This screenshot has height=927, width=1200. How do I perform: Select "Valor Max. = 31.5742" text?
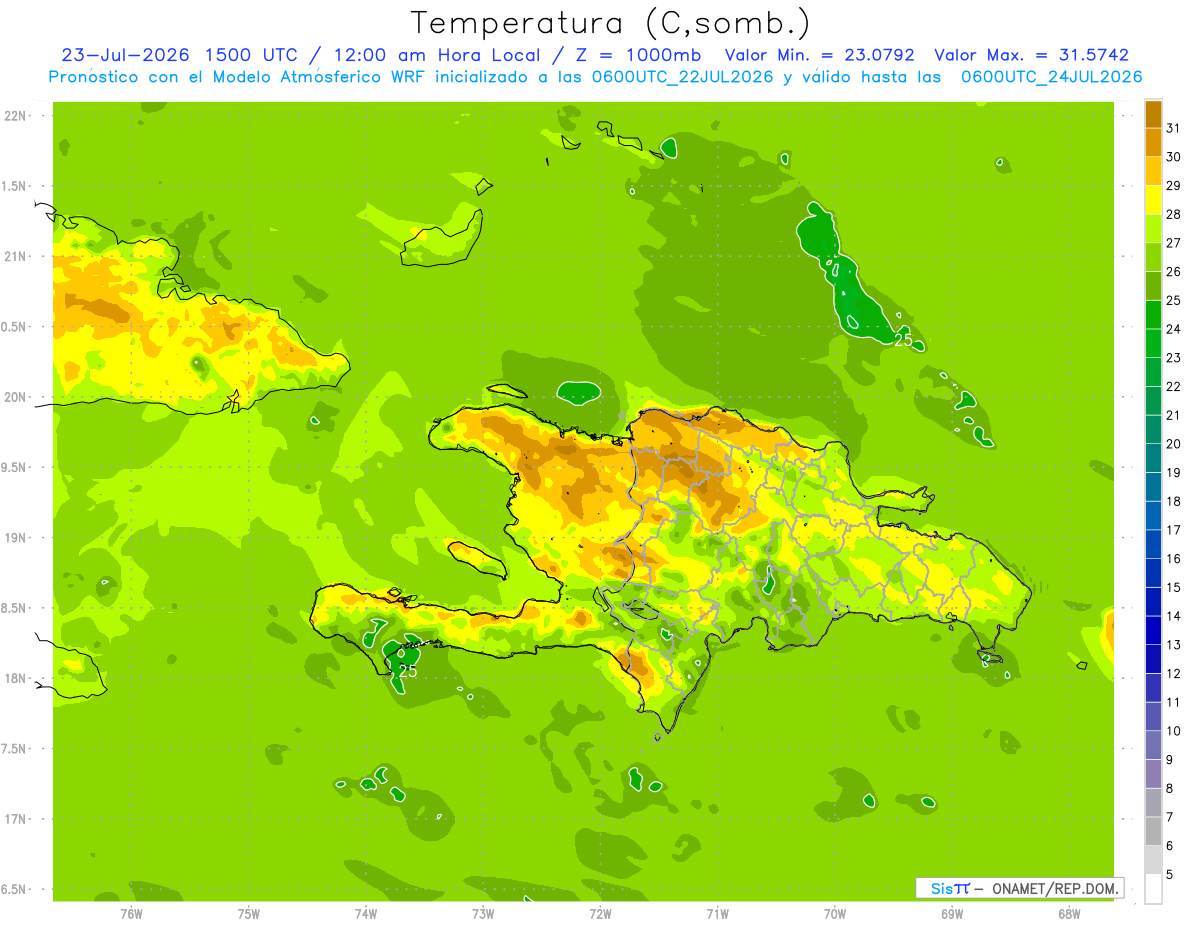pyautogui.click(x=1031, y=55)
